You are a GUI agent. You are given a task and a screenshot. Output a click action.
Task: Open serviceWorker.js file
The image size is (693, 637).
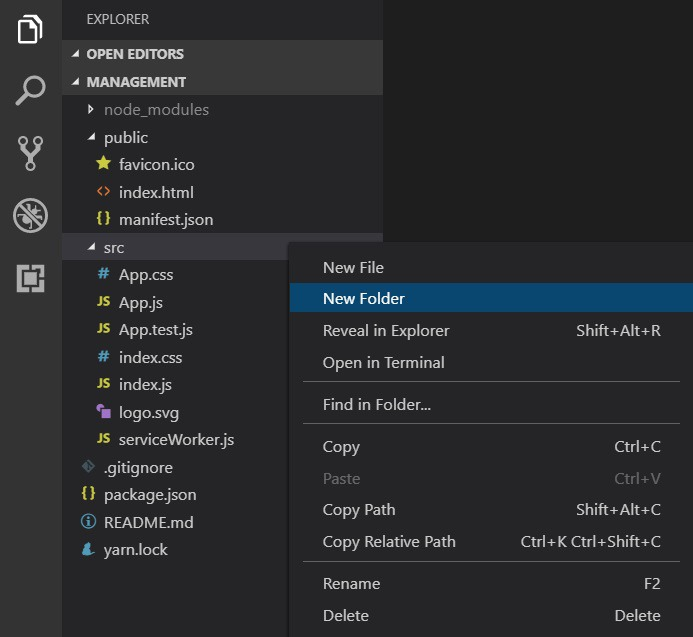[176, 440]
